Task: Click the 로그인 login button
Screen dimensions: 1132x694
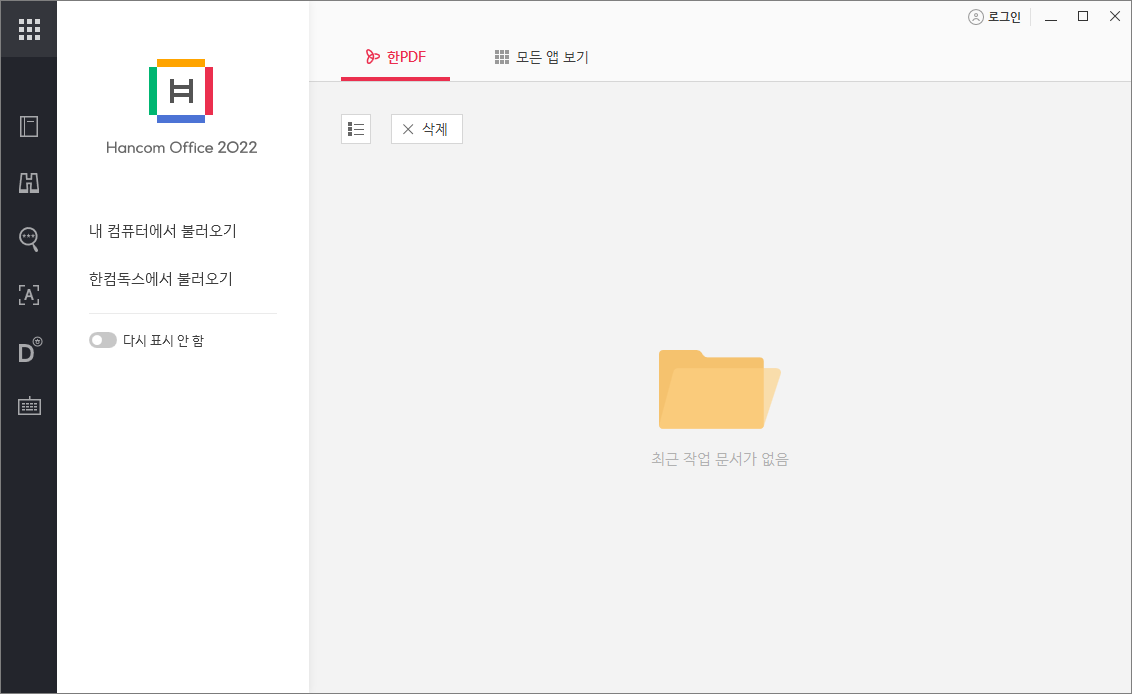Action: pyautogui.click(x=994, y=17)
